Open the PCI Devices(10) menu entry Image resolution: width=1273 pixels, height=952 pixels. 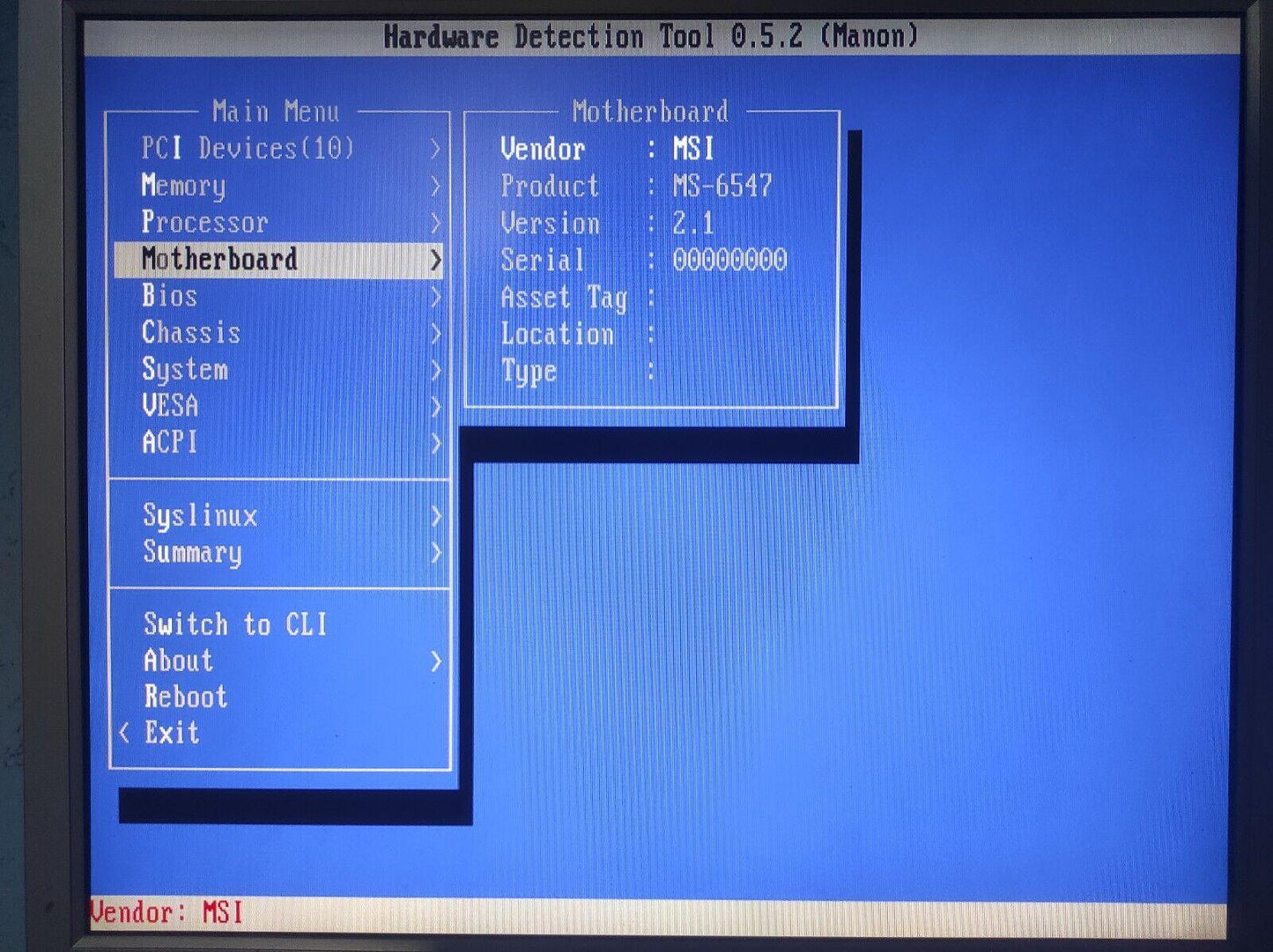[x=248, y=148]
